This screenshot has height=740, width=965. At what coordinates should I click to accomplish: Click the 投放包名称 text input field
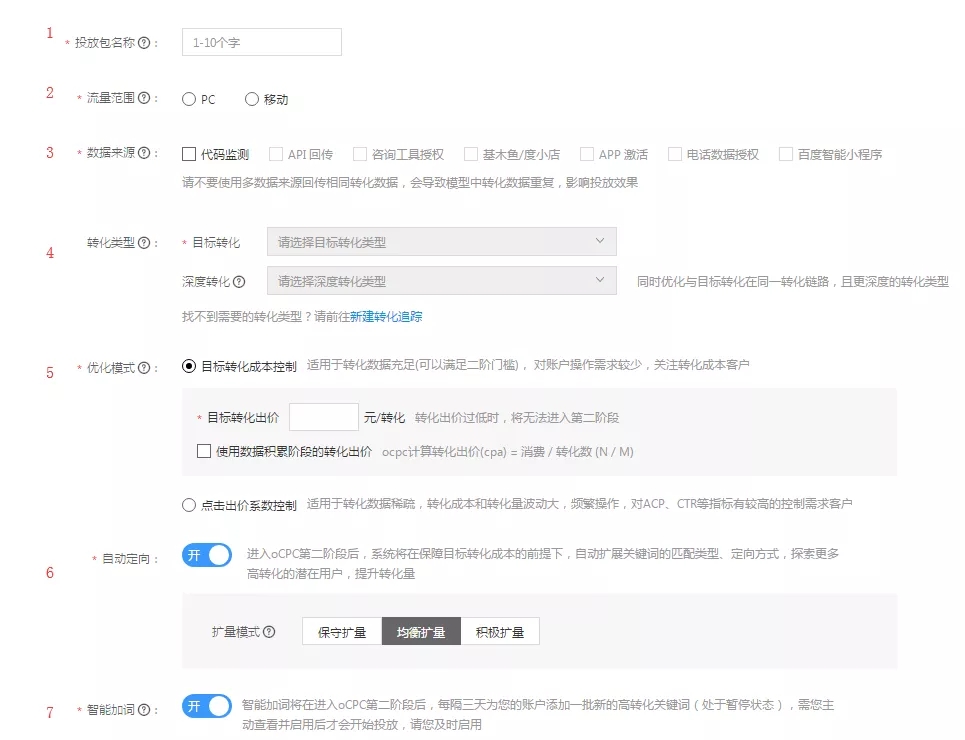click(x=262, y=43)
